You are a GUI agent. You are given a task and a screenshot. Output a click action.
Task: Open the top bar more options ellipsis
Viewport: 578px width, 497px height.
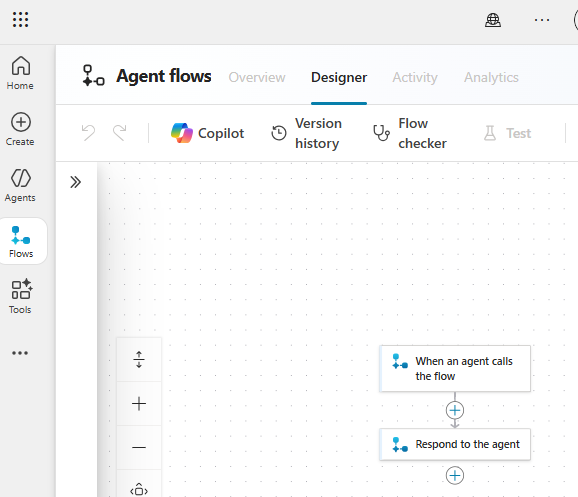pyautogui.click(x=542, y=20)
